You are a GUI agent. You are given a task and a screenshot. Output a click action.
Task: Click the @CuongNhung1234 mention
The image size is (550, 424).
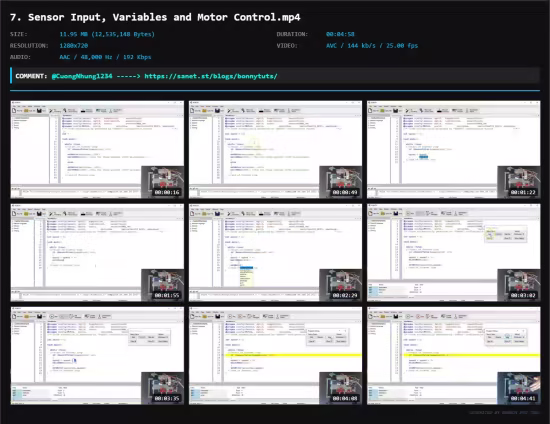pos(82,76)
